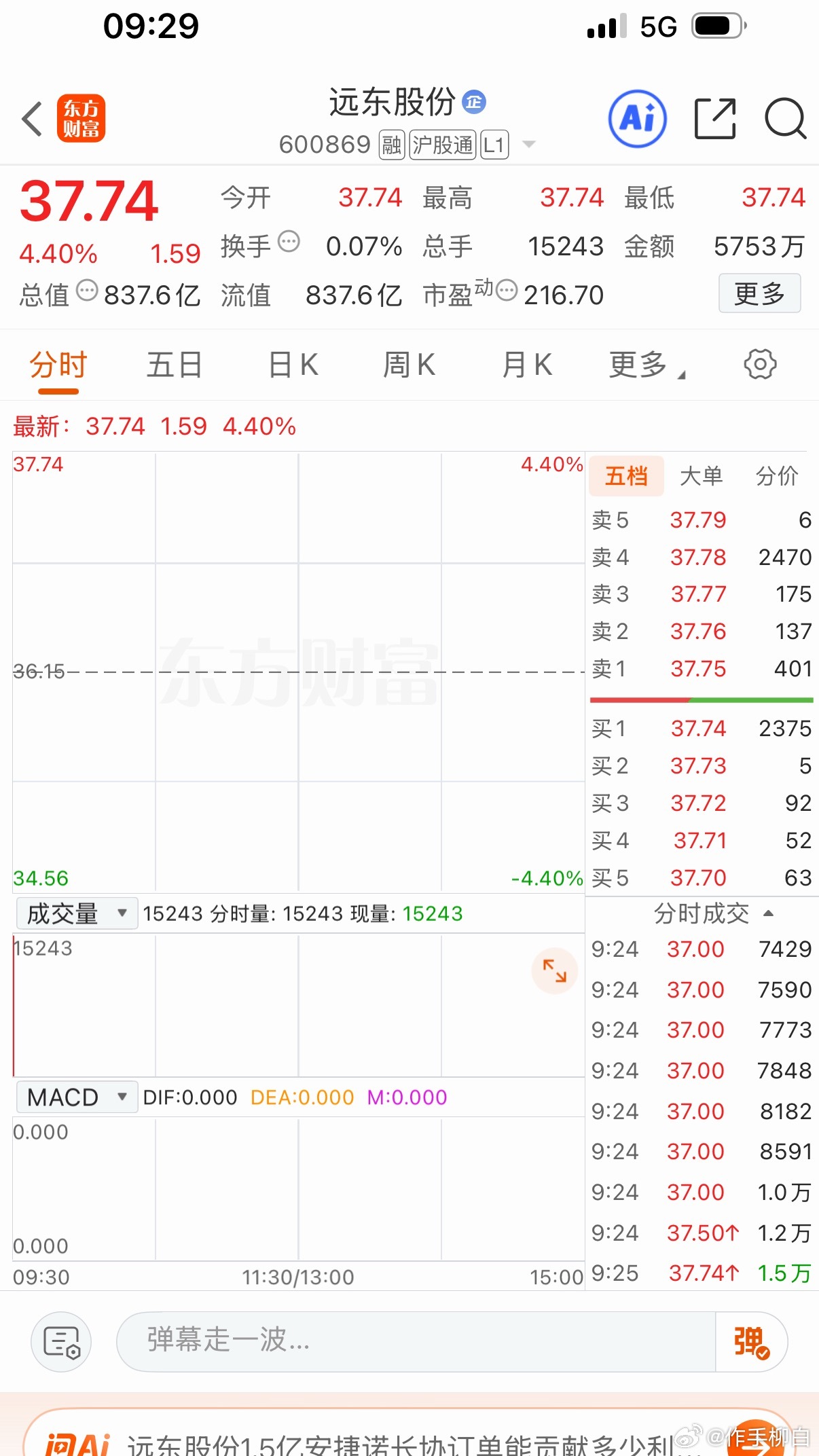819x1456 pixels.
Task: Switch to the 五日 tab
Action: coord(175,365)
